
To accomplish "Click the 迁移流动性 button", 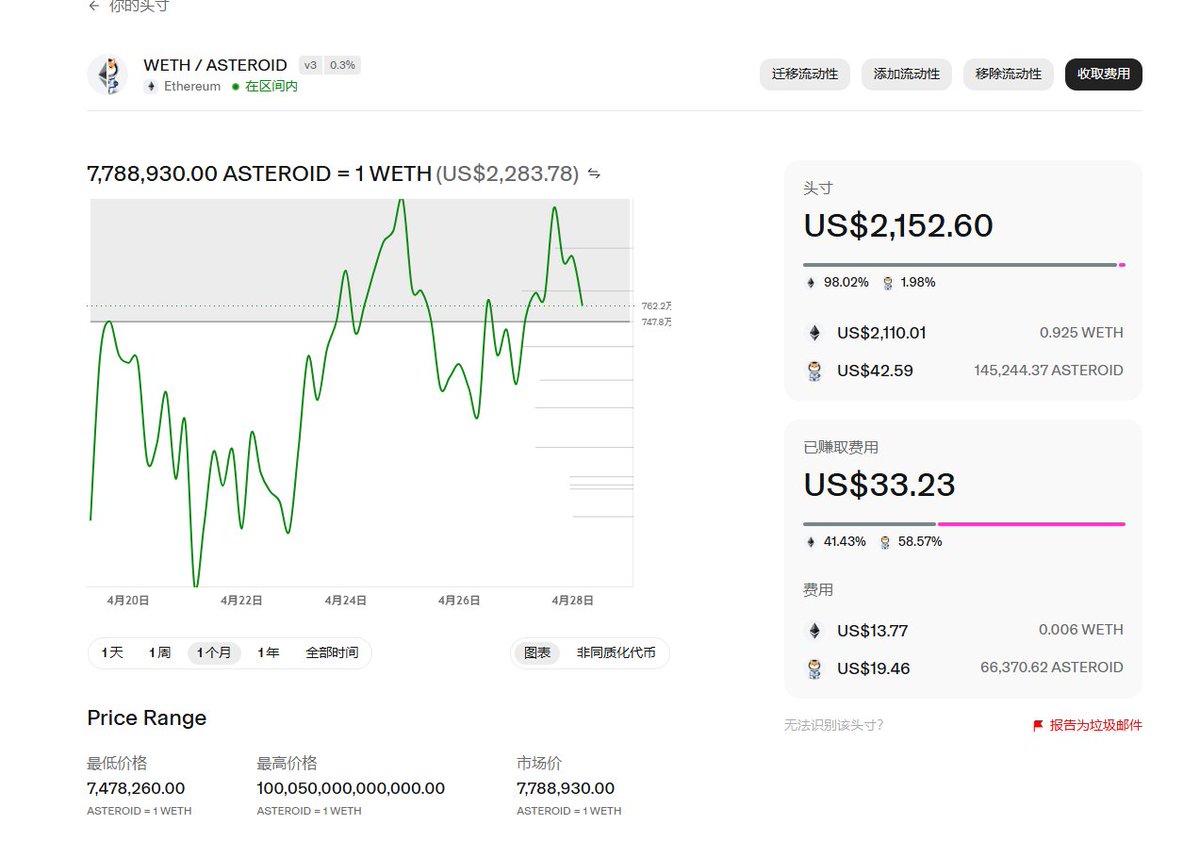I will (x=805, y=74).
